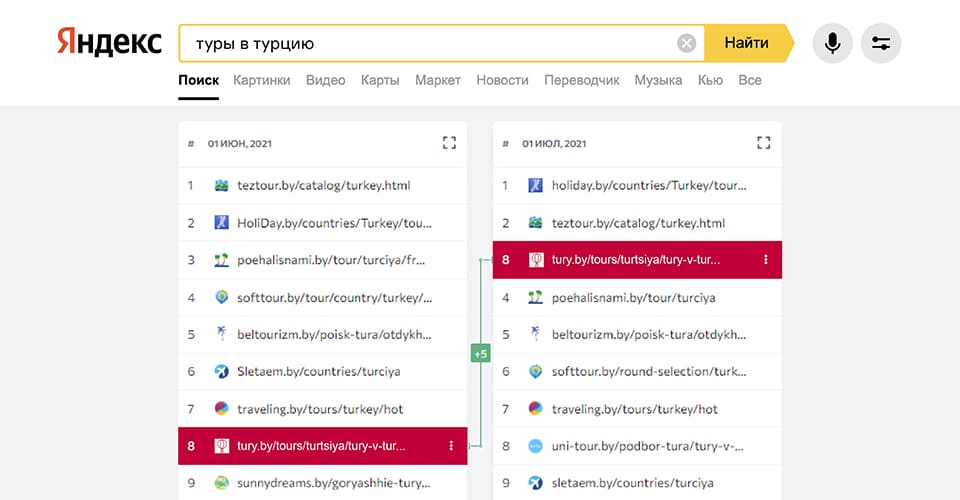Click poehalisnami.by favicon in June list
960x500 pixels.
pos(222,260)
